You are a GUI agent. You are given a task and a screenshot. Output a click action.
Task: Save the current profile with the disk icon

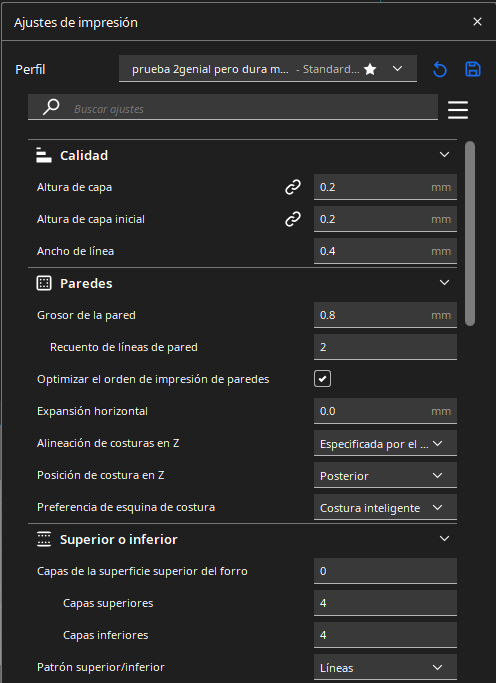pos(472,69)
